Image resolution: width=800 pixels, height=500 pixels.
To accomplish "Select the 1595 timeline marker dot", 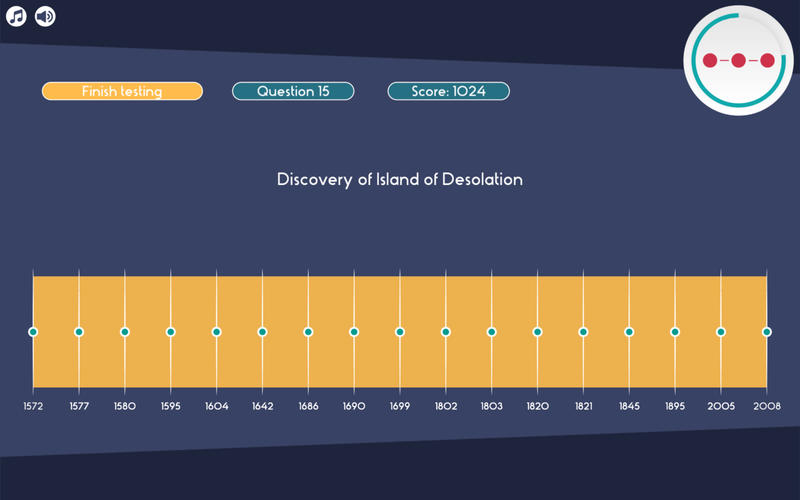I will click(171, 332).
